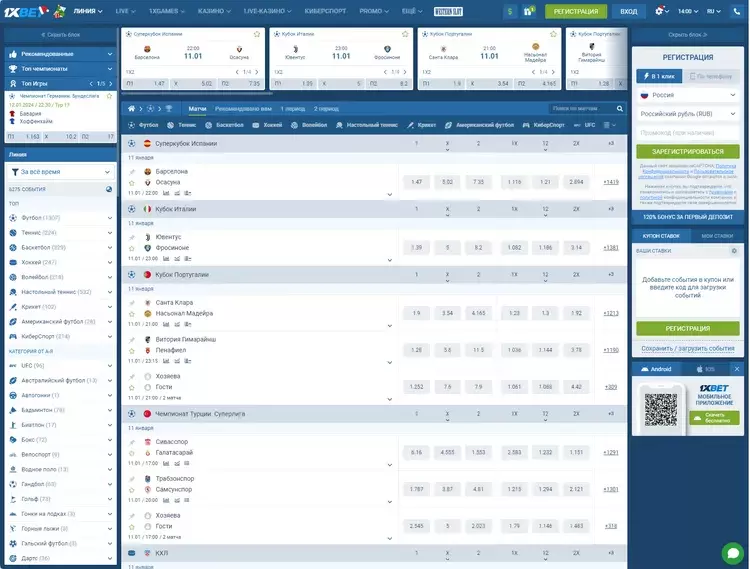This screenshot has height=569, width=750.
Task: Open the gift bonus icon in header
Action: [x=529, y=11]
